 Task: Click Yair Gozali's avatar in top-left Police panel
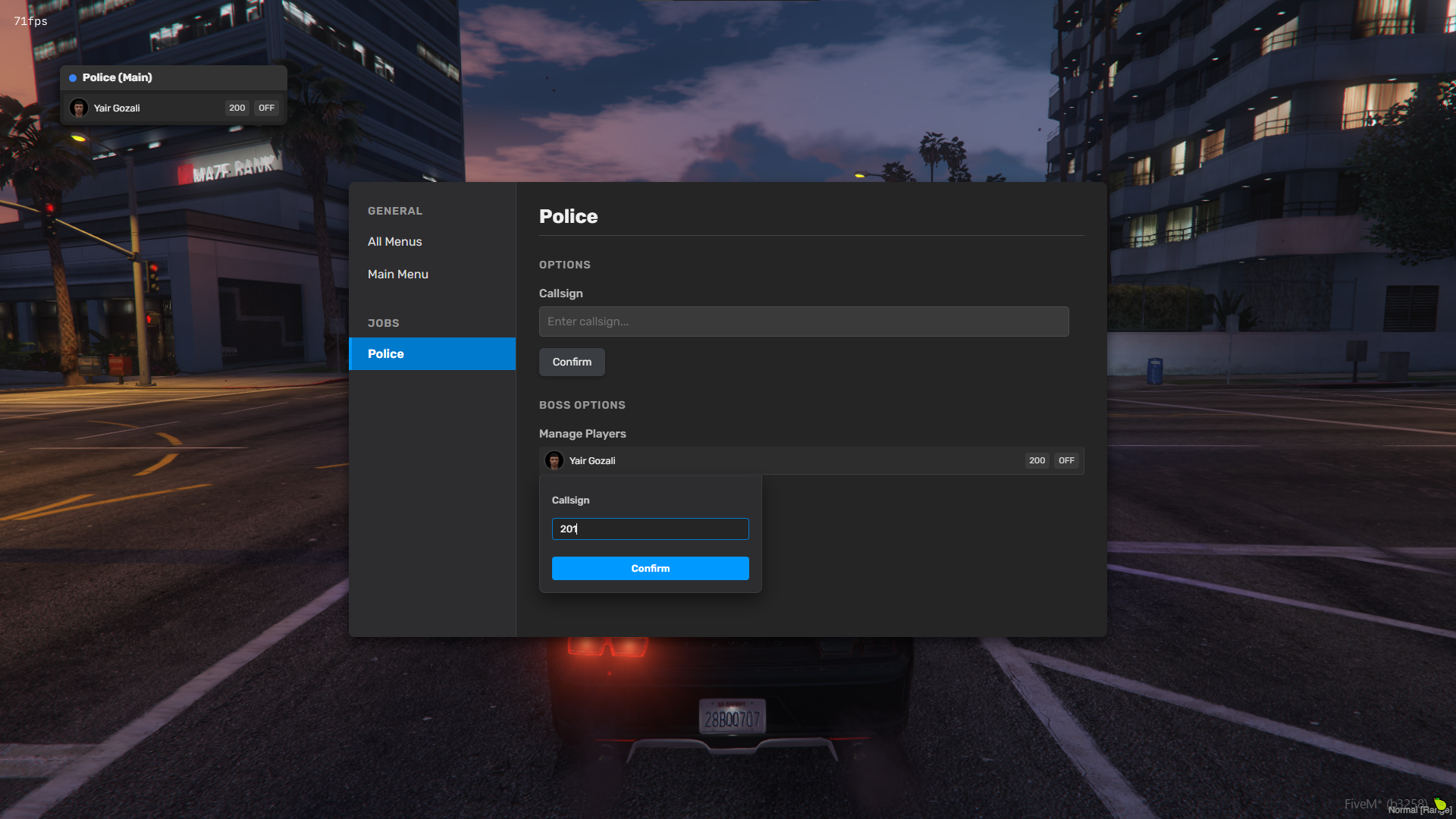click(x=79, y=108)
